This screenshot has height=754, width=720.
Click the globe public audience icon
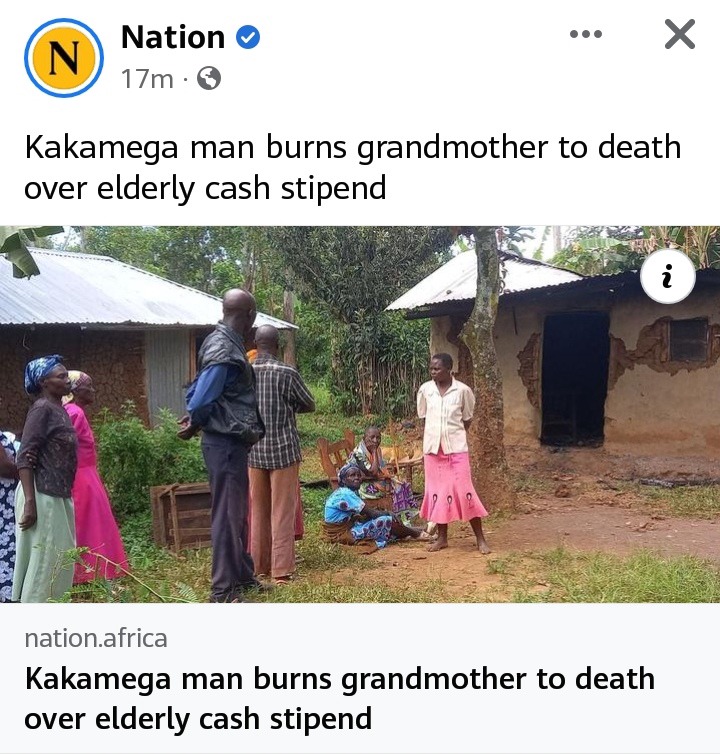tap(209, 78)
